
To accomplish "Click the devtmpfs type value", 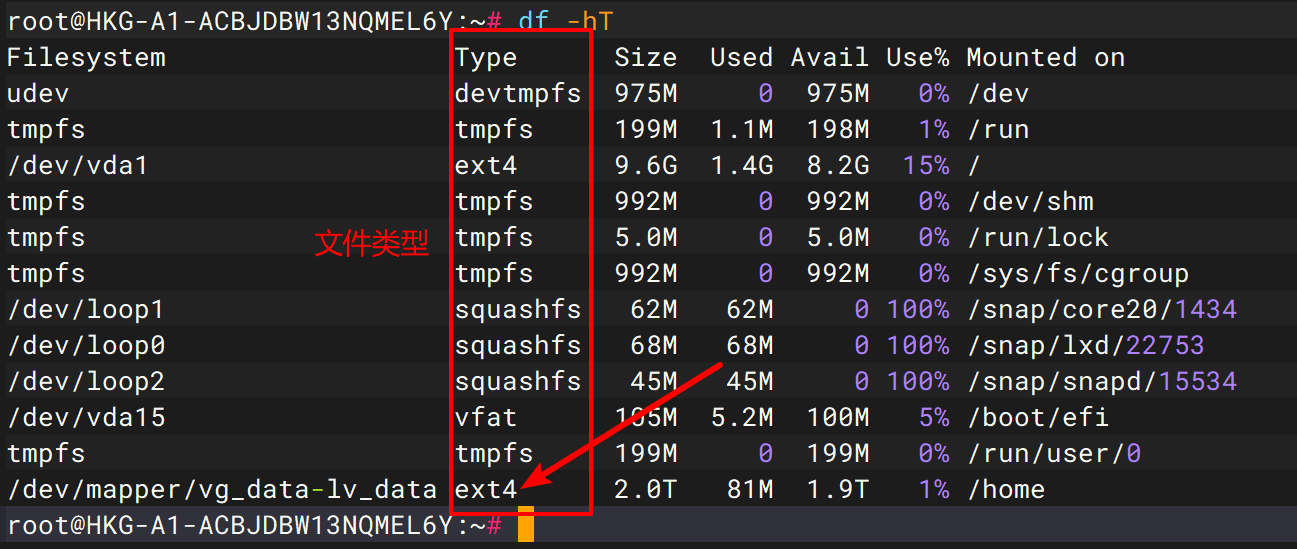I will click(x=518, y=94).
